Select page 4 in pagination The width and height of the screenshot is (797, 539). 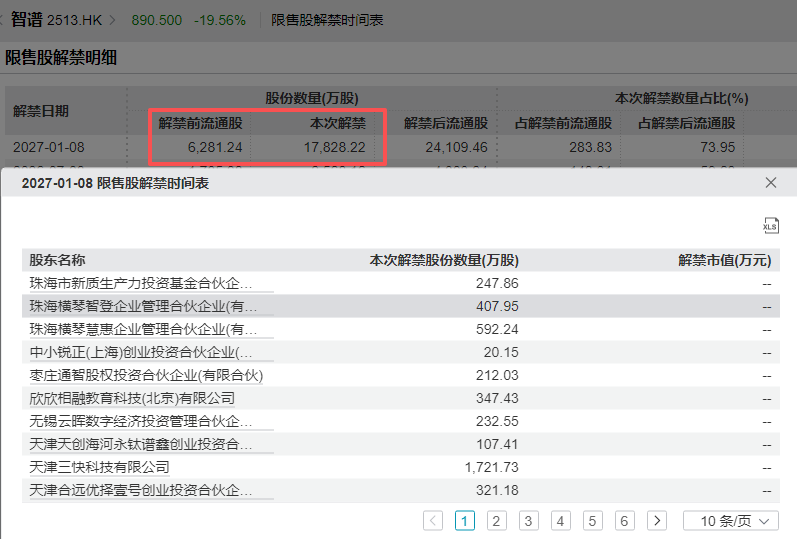coord(561,521)
